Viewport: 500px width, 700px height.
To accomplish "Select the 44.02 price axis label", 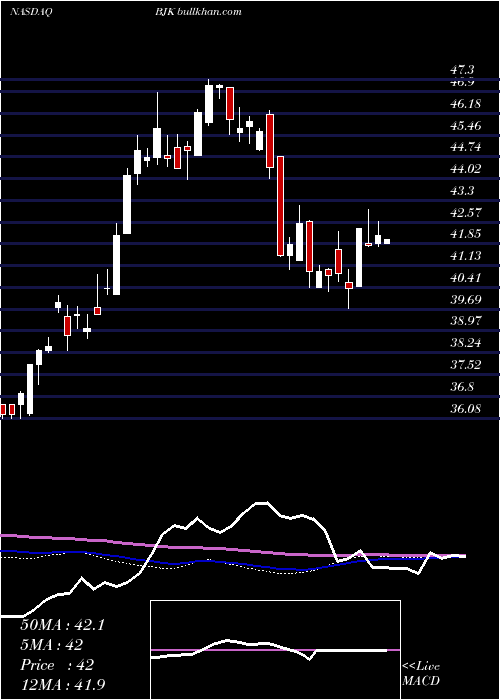I will (x=465, y=169).
